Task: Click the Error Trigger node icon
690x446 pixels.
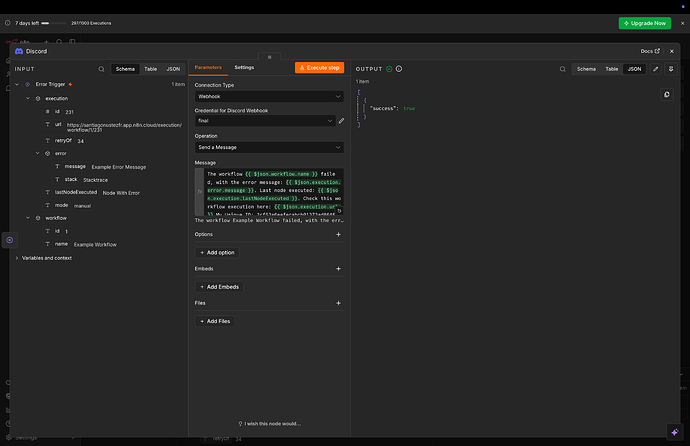Action: [x=27, y=84]
